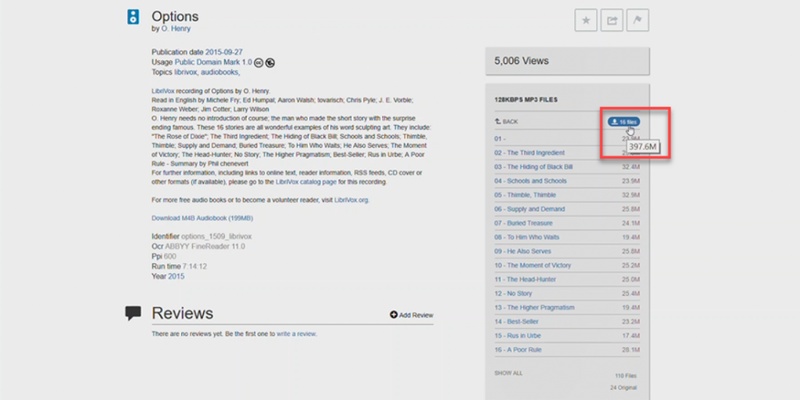
Task: Flag this item with the flag icon
Action: pos(638,20)
